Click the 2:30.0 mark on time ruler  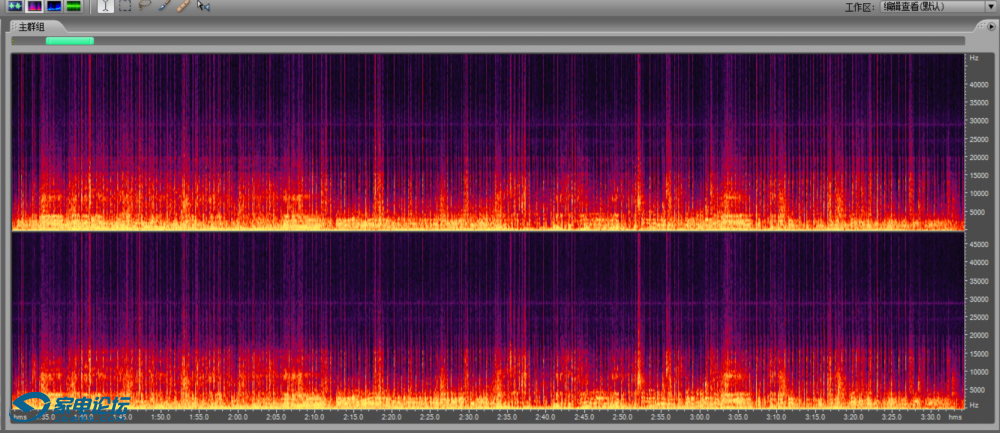(x=469, y=417)
